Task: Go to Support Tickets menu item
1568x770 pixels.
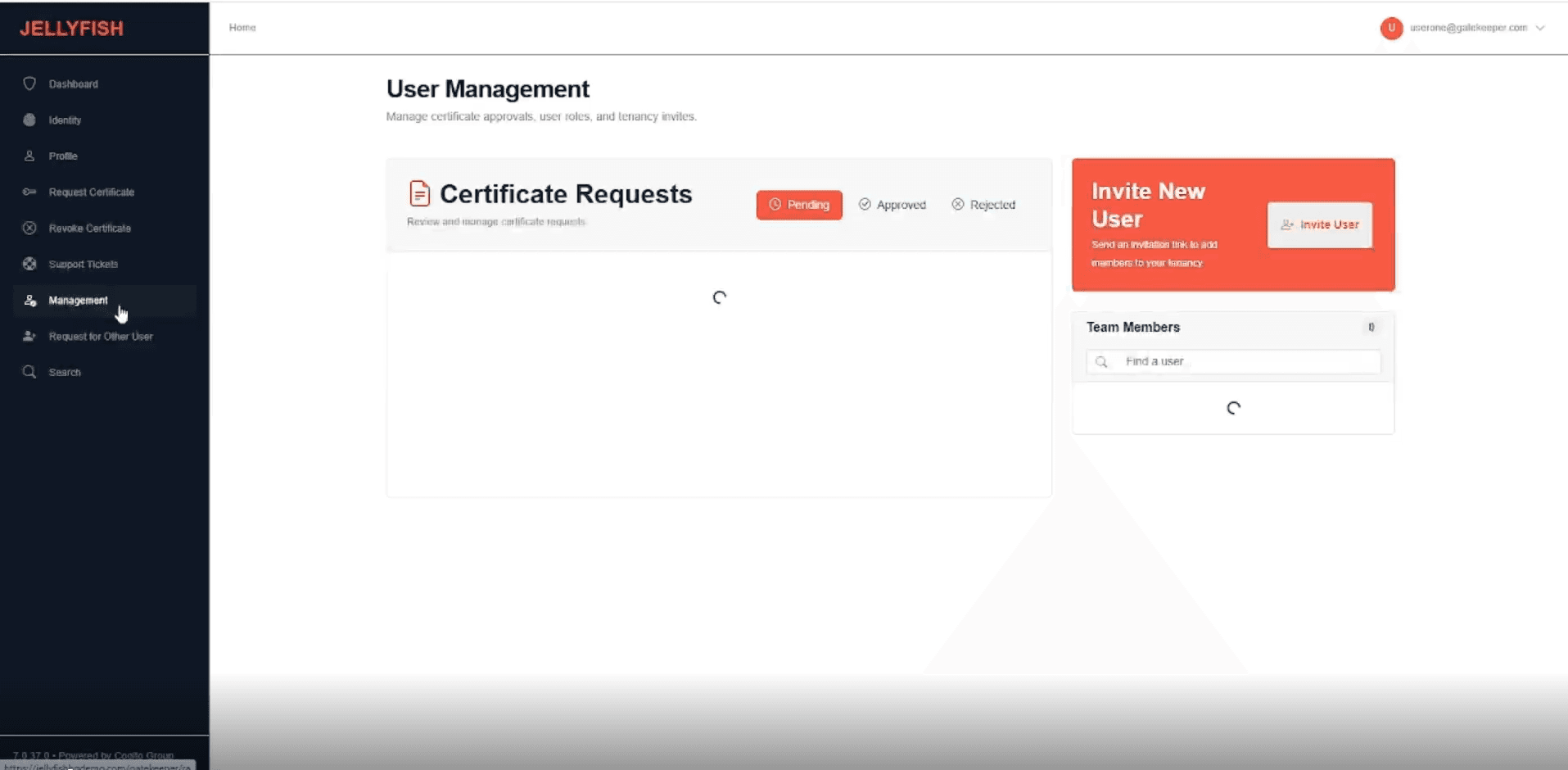Action: point(83,264)
